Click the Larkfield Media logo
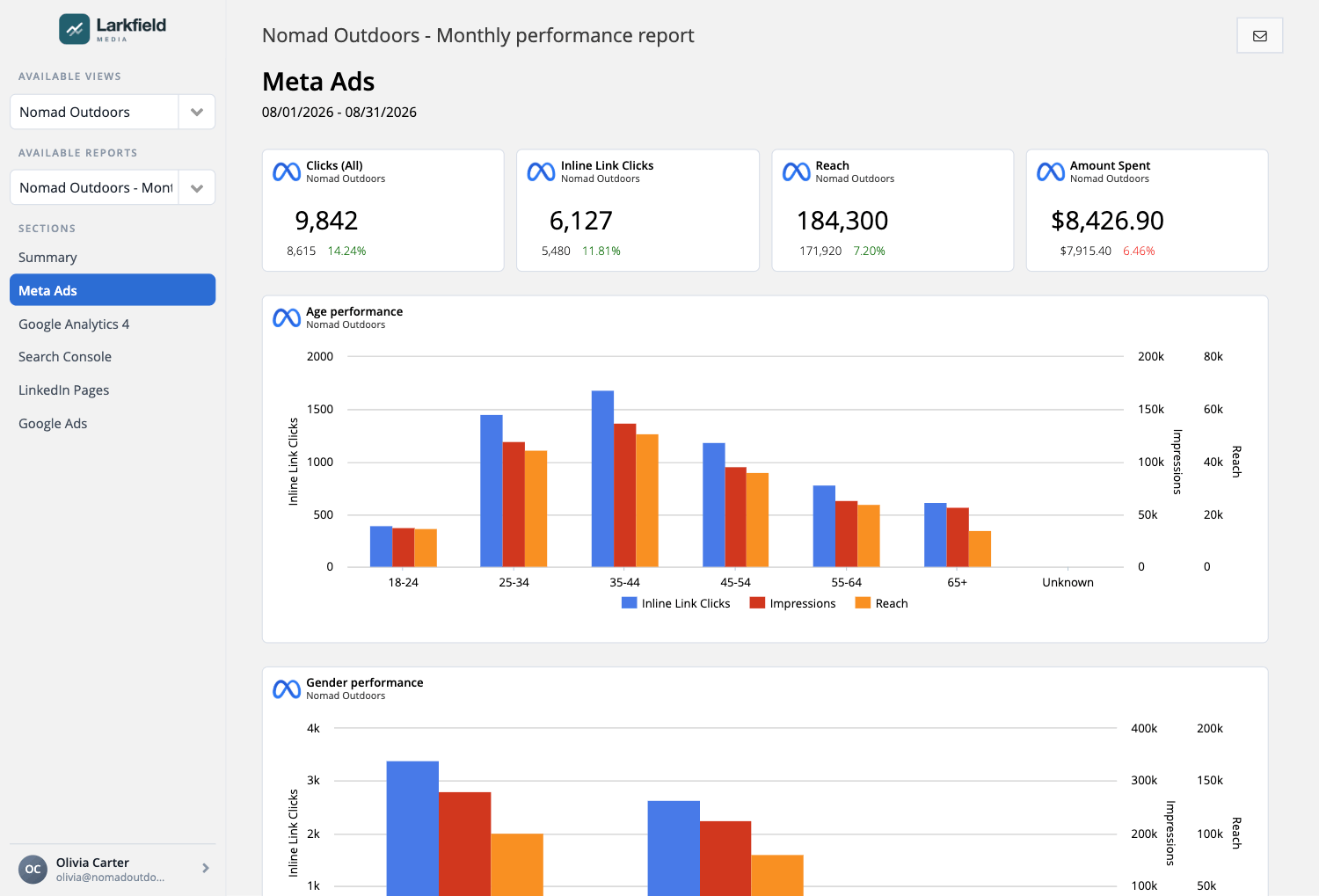Screen dimensions: 1319x896 point(113,29)
